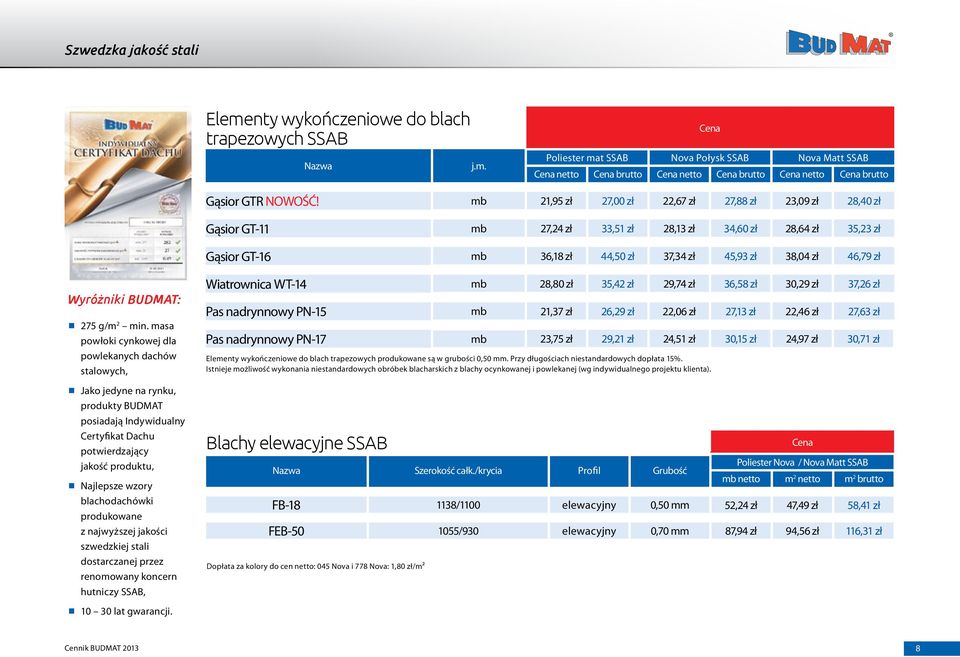The width and height of the screenshot is (960, 657).
Task: Click the Dopłata za kolory footnote
Action: 315,566
